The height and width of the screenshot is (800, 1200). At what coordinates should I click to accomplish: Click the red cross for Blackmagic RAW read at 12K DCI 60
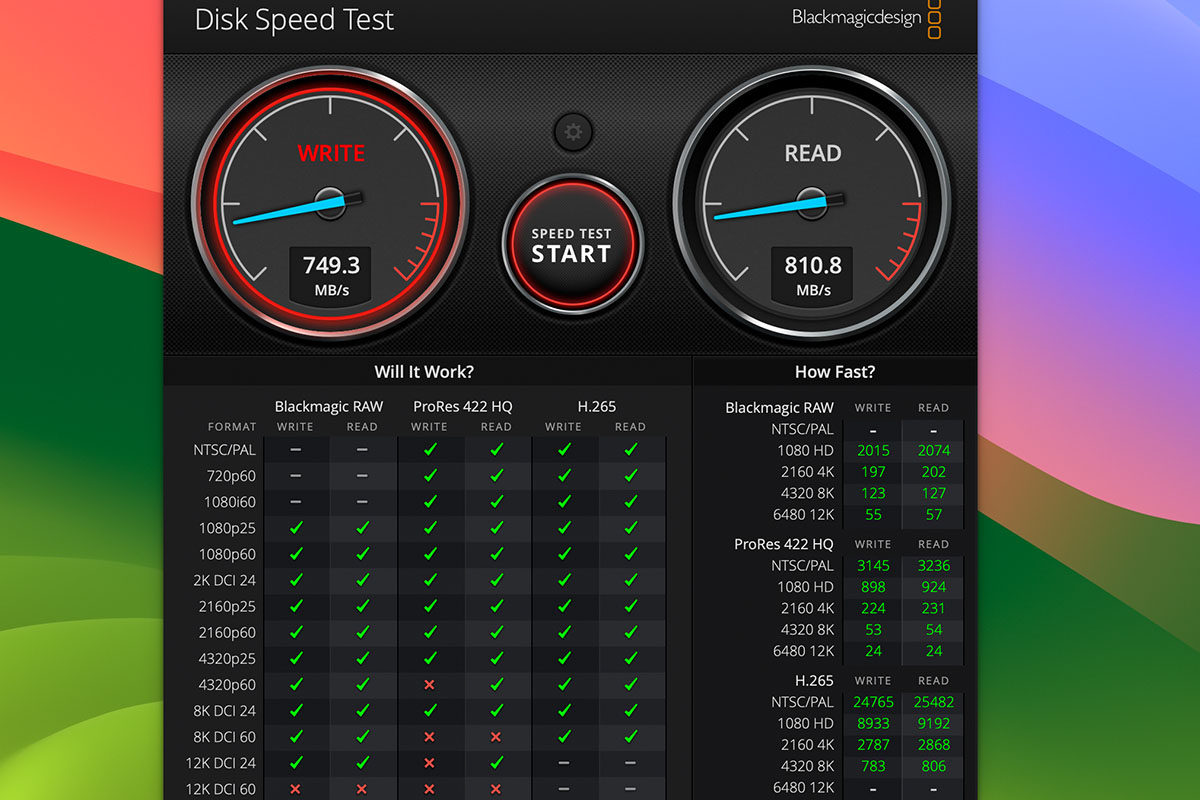(362, 788)
